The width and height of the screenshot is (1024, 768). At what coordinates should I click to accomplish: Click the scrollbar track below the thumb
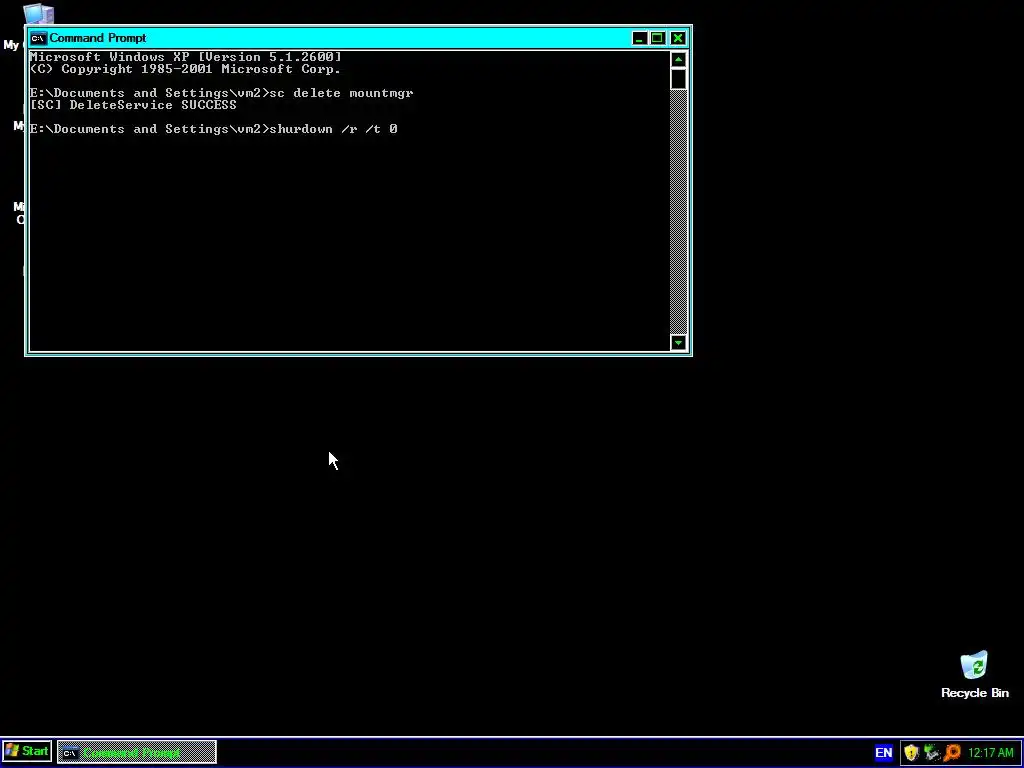679,212
